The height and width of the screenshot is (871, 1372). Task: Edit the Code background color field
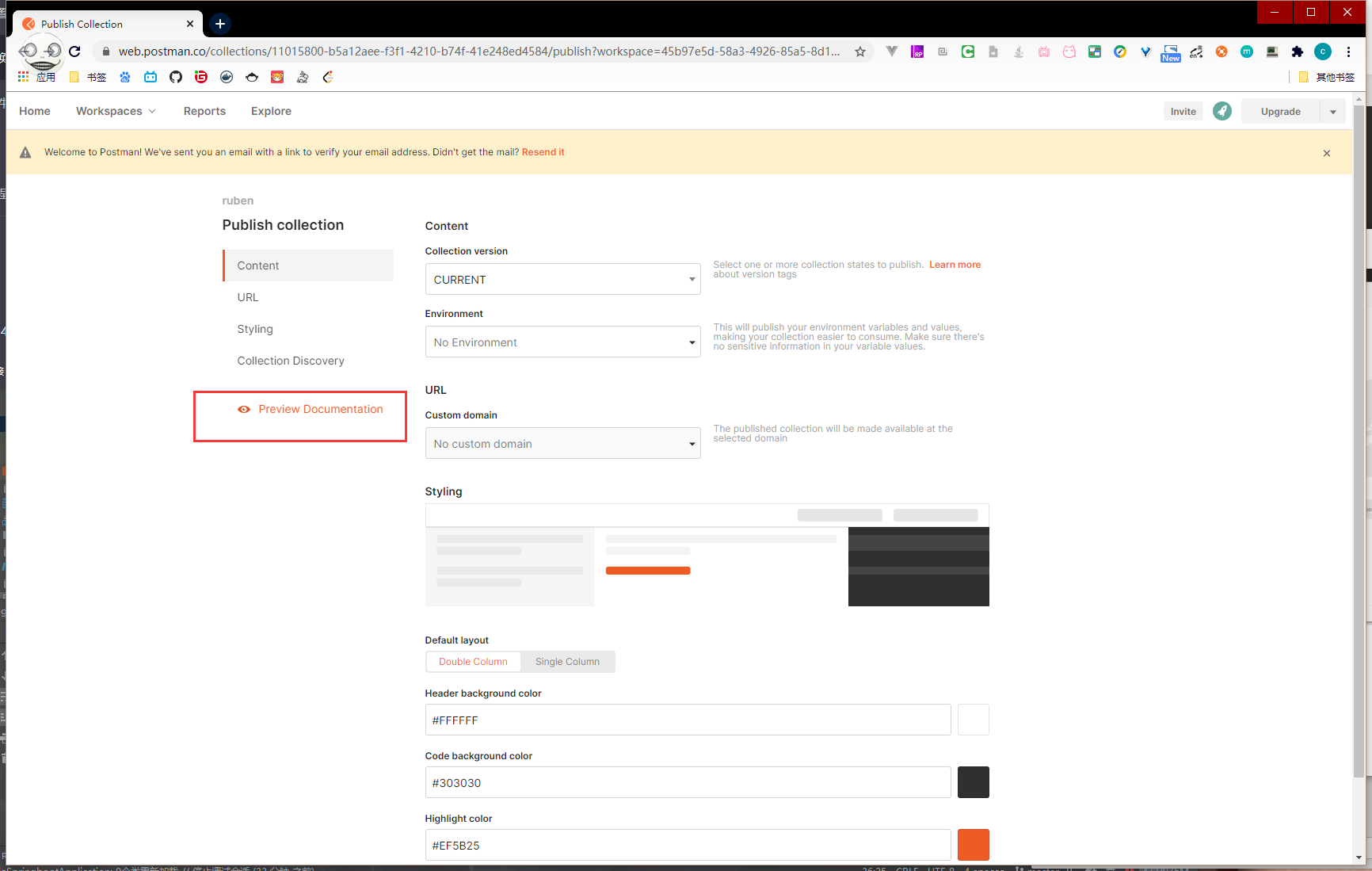688,782
